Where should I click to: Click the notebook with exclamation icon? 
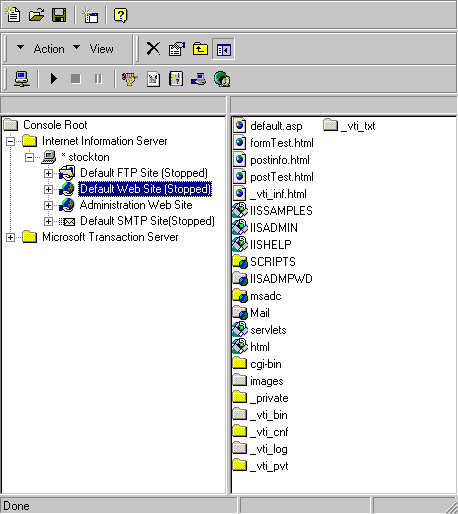coord(176,79)
